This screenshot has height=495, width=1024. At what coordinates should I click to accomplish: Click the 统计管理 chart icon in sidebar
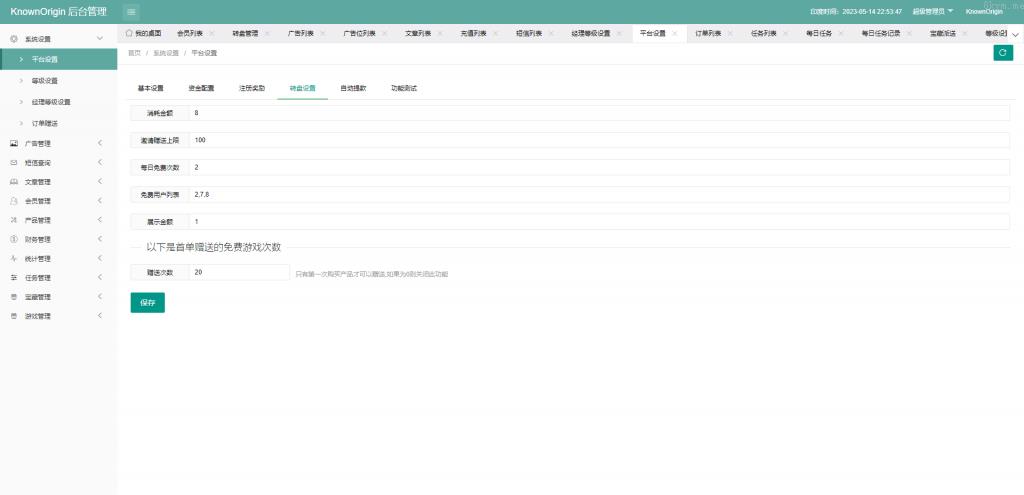14,259
